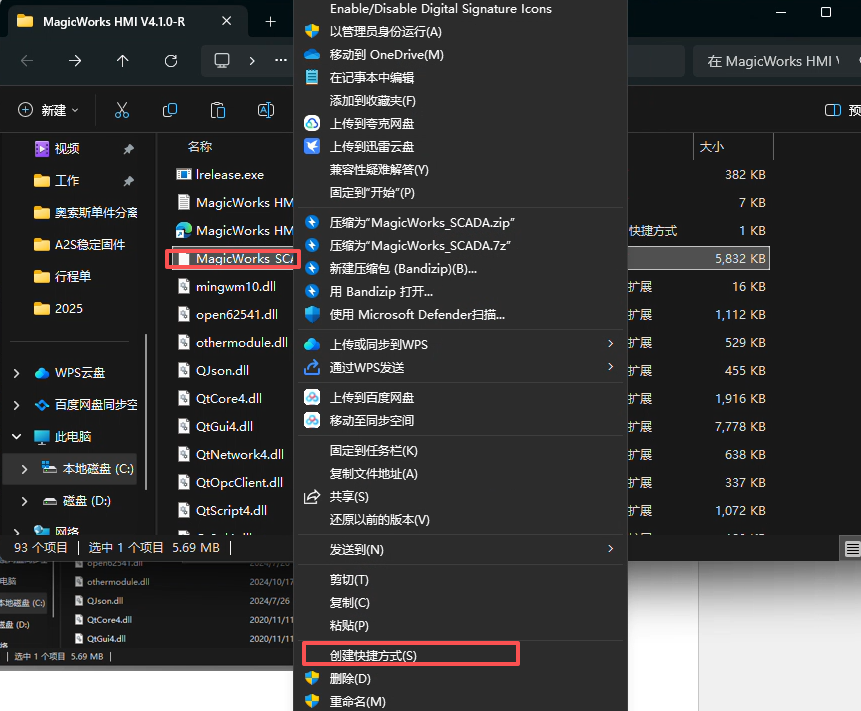Choose 以管理员身份运行(A)

tap(460, 31)
